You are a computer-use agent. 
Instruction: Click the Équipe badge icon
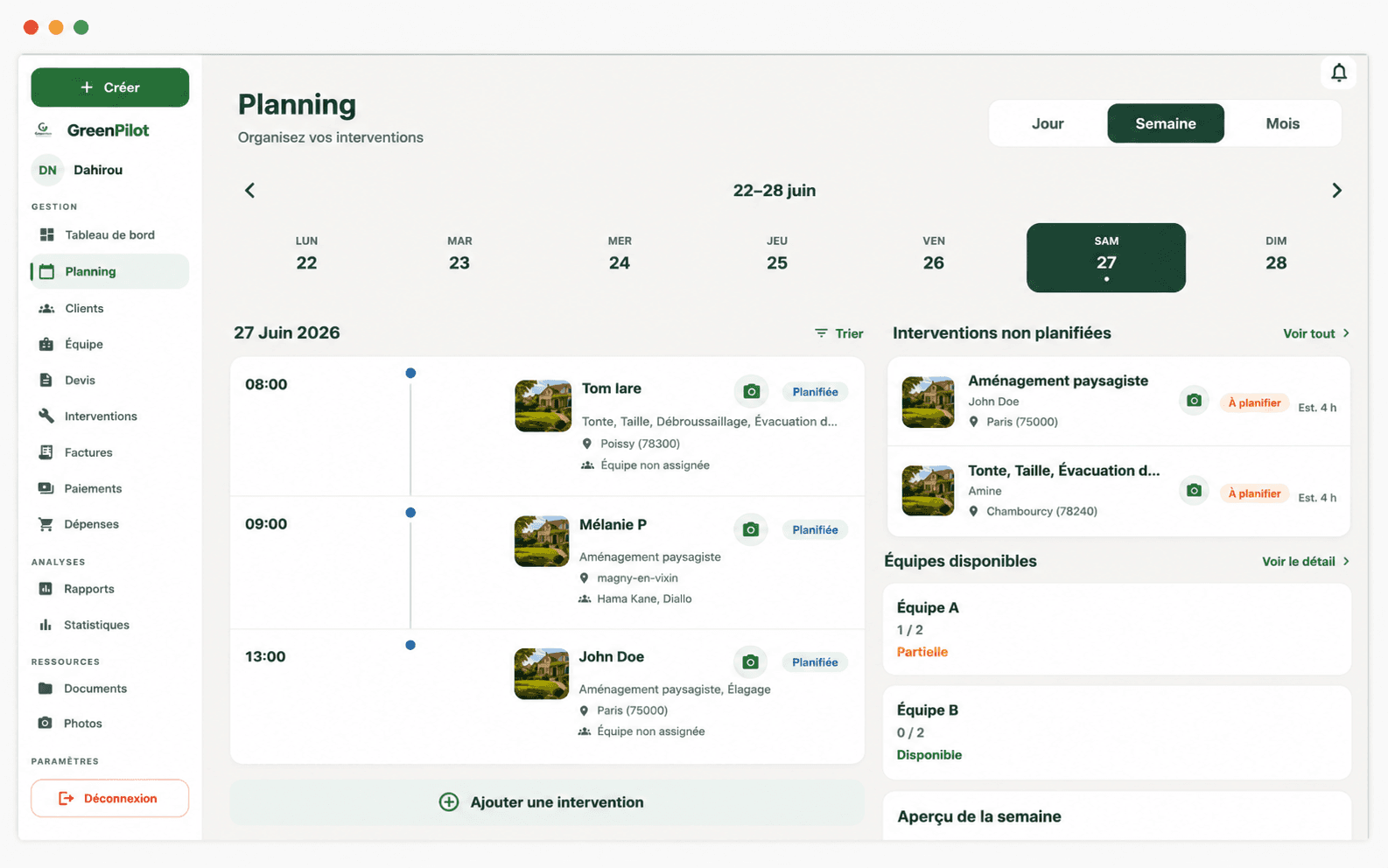[46, 344]
